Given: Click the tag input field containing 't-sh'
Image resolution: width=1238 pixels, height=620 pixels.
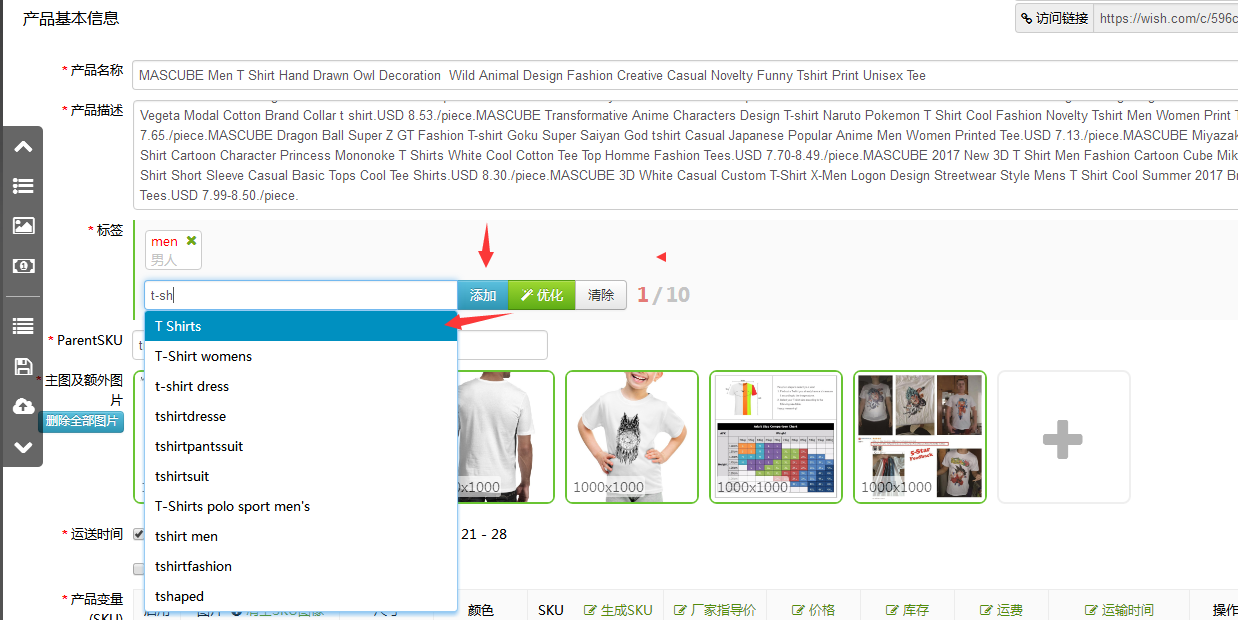Looking at the screenshot, I should click(301, 295).
